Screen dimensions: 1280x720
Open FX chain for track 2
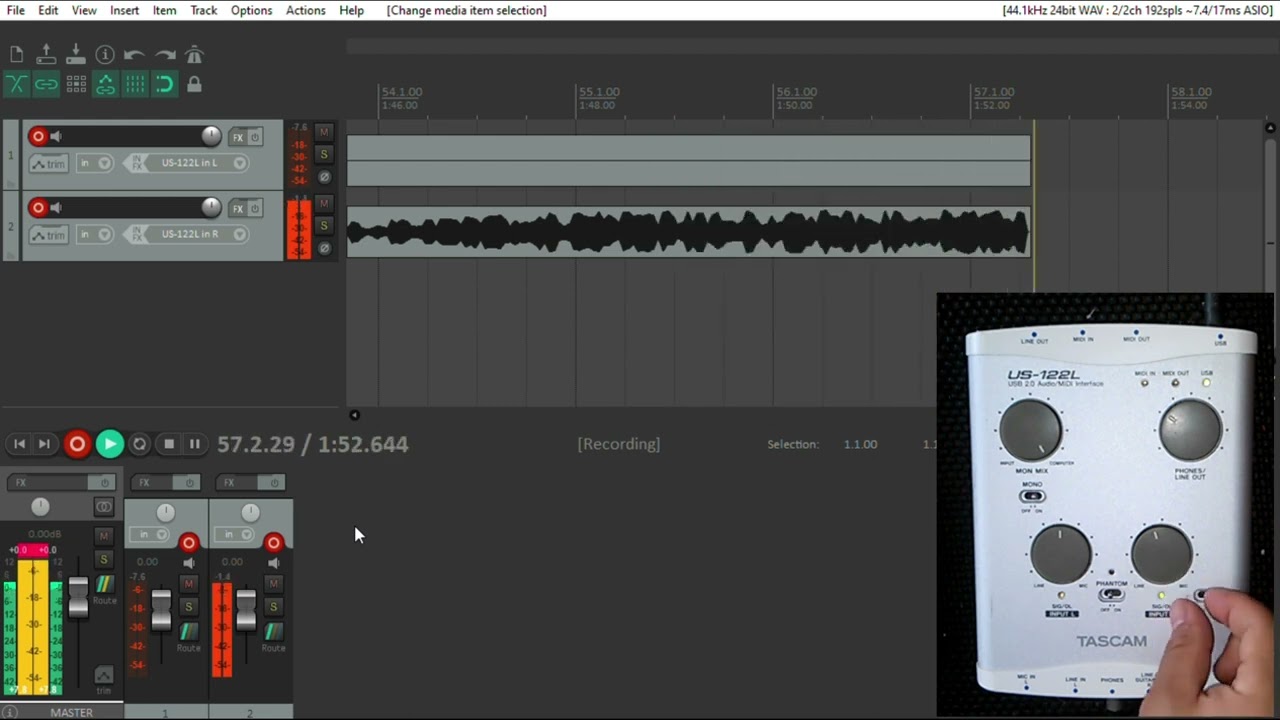tap(237, 208)
